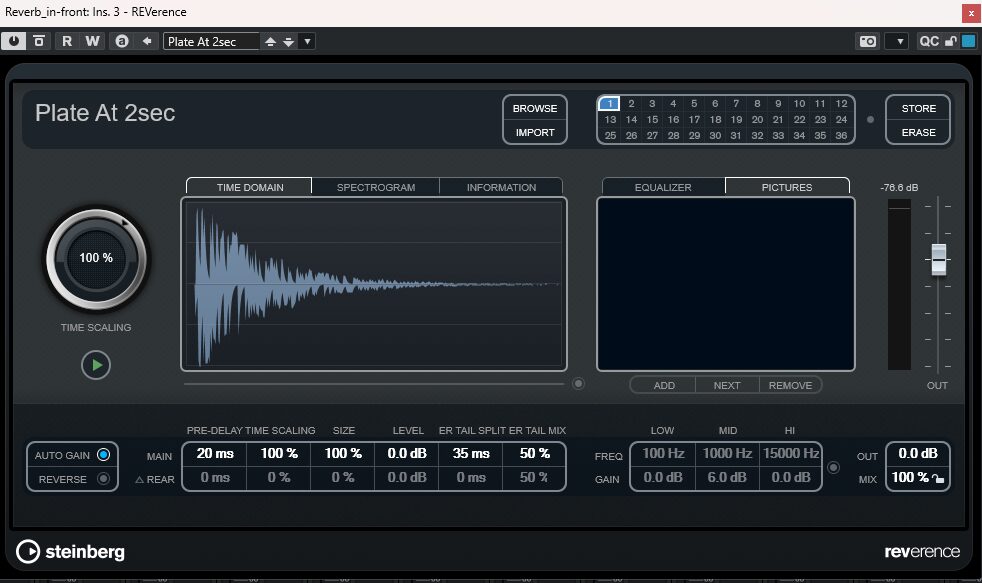
Task: Toggle the MIX lock icon
Action: 938,478
